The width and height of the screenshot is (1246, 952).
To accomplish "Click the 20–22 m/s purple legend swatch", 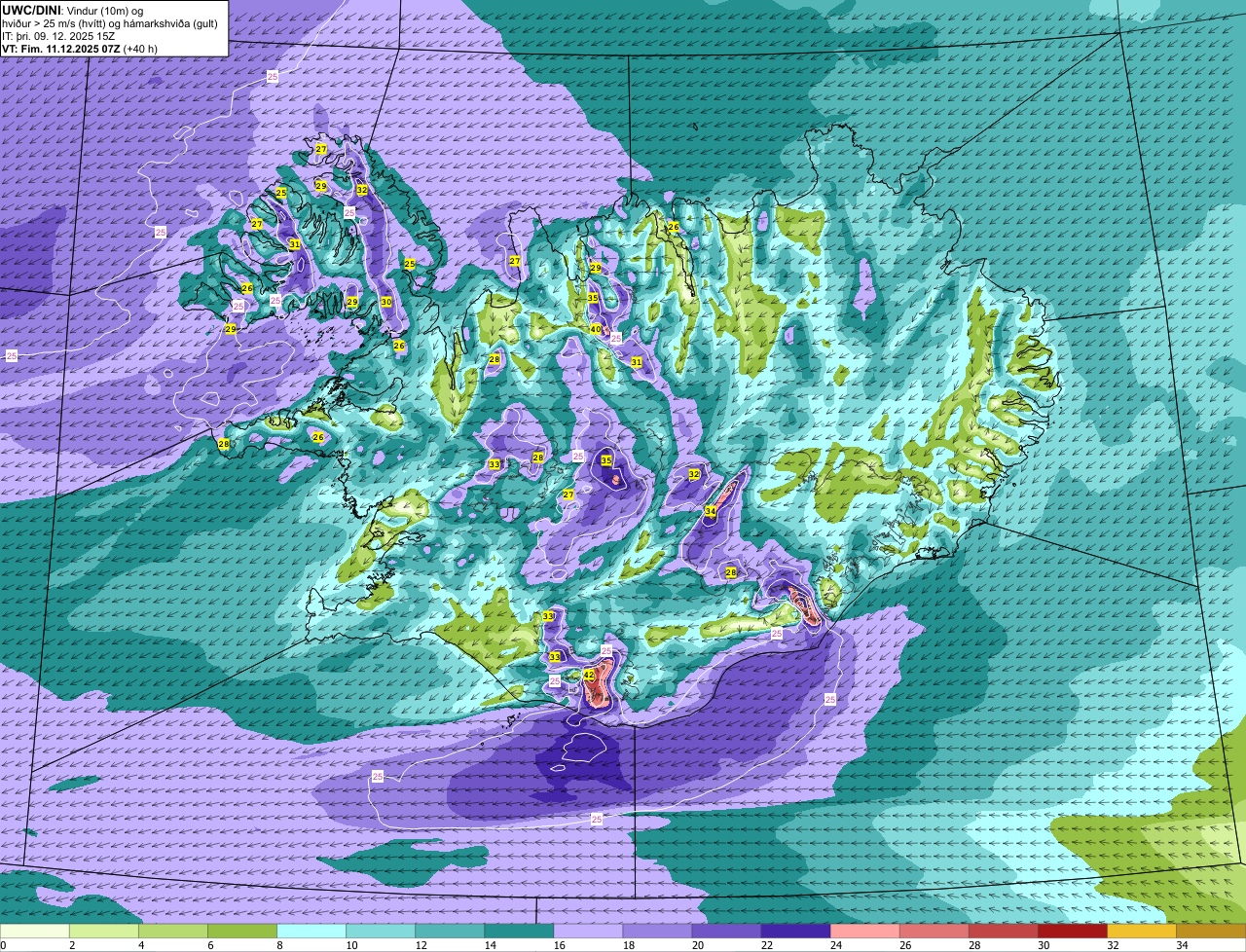I will 726,932.
